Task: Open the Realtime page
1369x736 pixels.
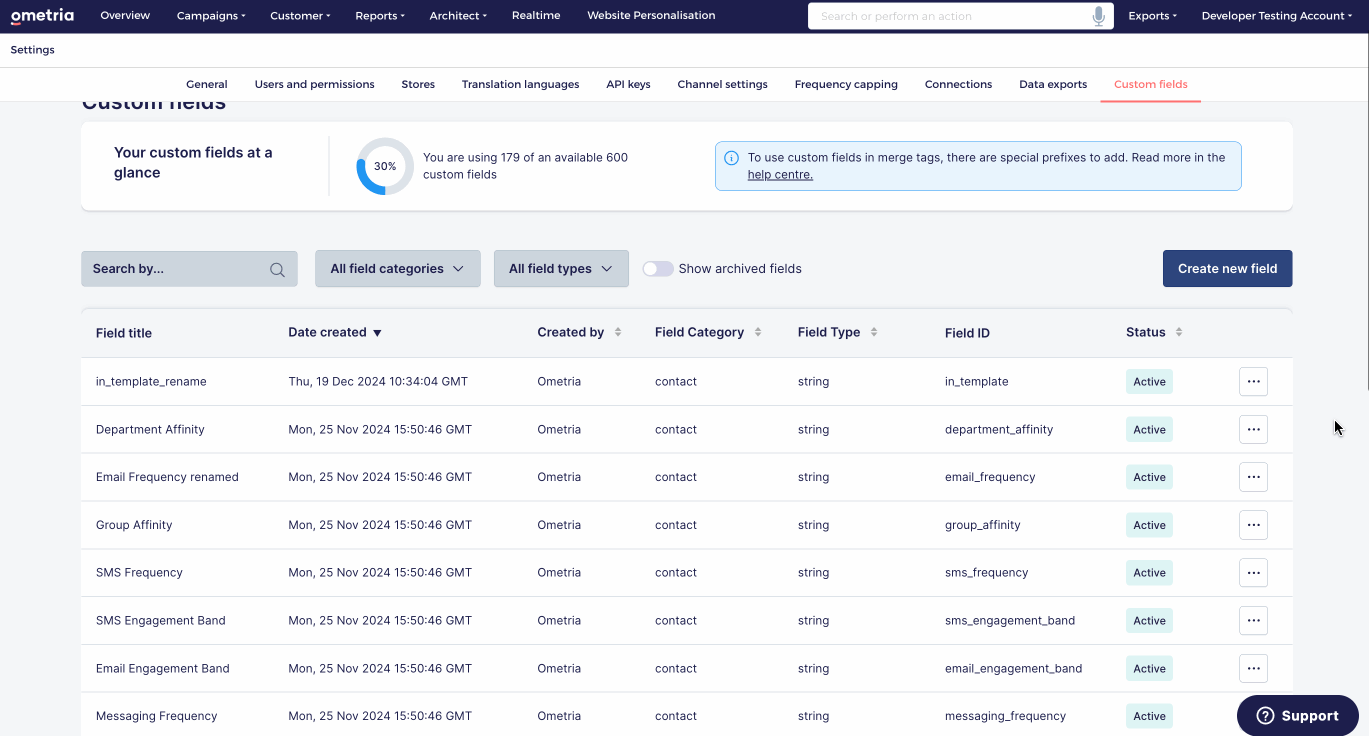Action: click(x=536, y=16)
